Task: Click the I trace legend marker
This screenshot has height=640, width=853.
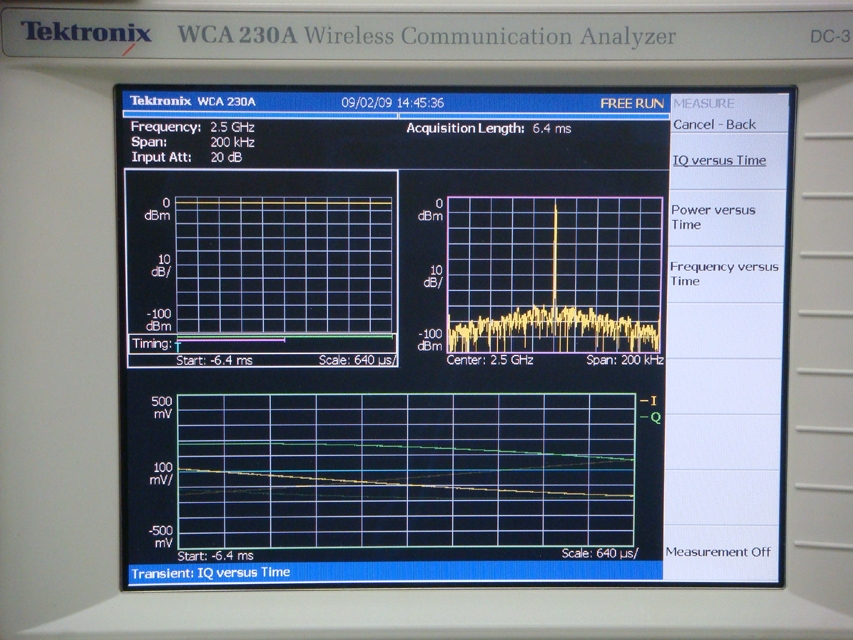Action: click(649, 401)
